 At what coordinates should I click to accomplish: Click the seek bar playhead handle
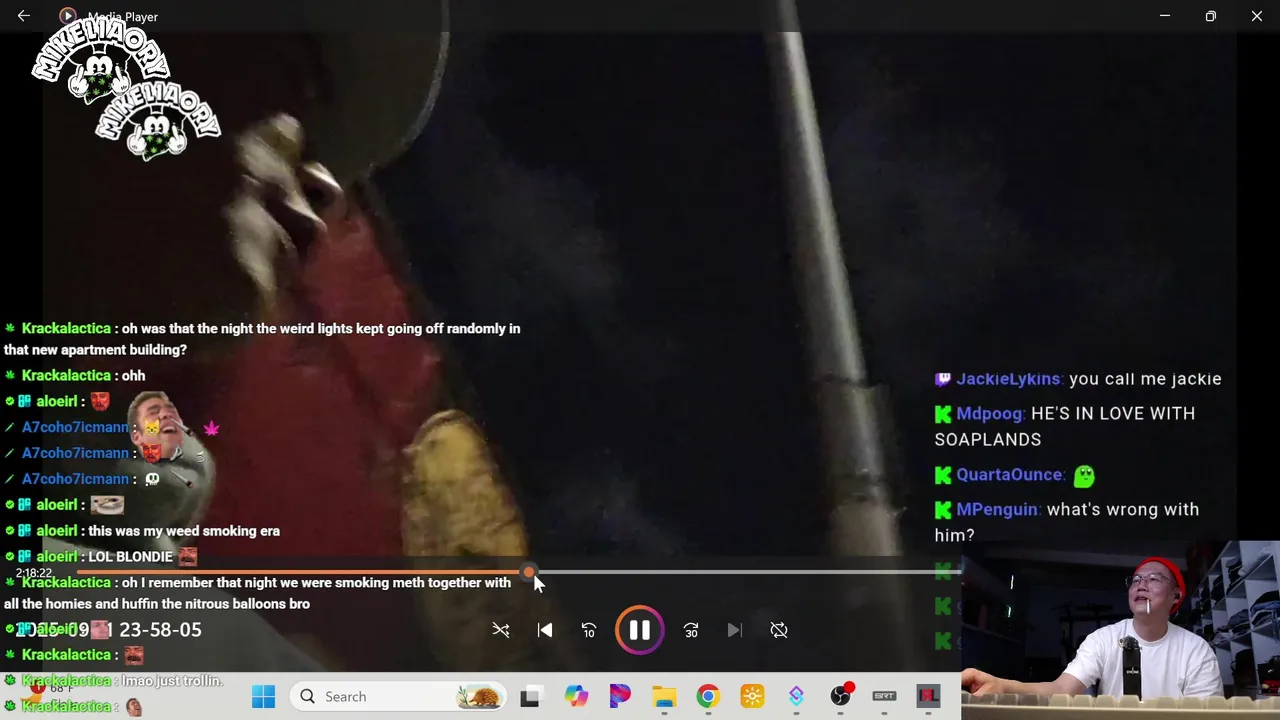point(528,572)
